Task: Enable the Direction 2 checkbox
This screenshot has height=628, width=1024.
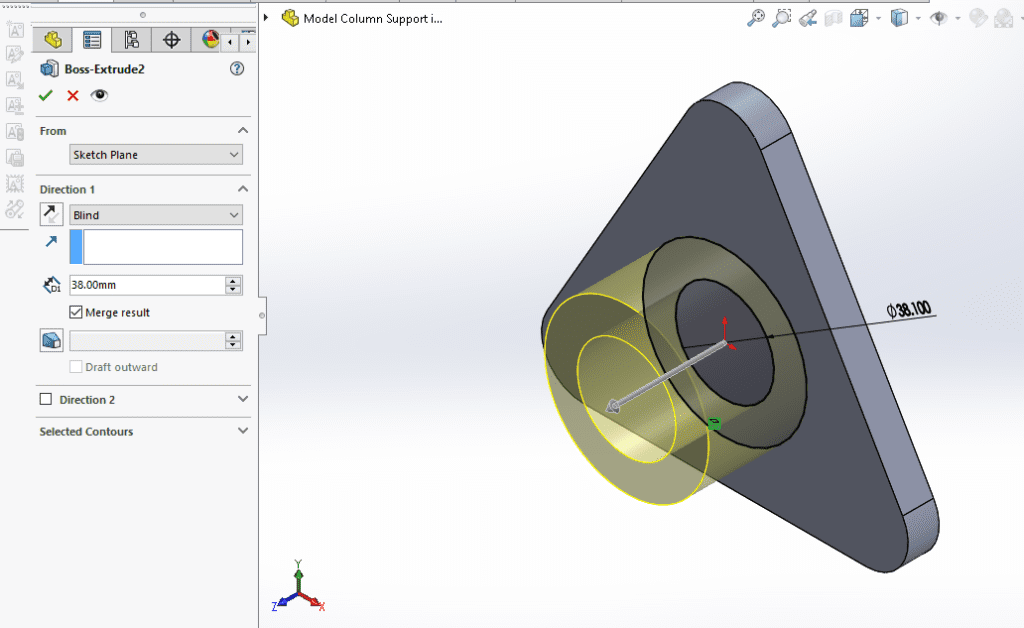Action: [x=46, y=399]
